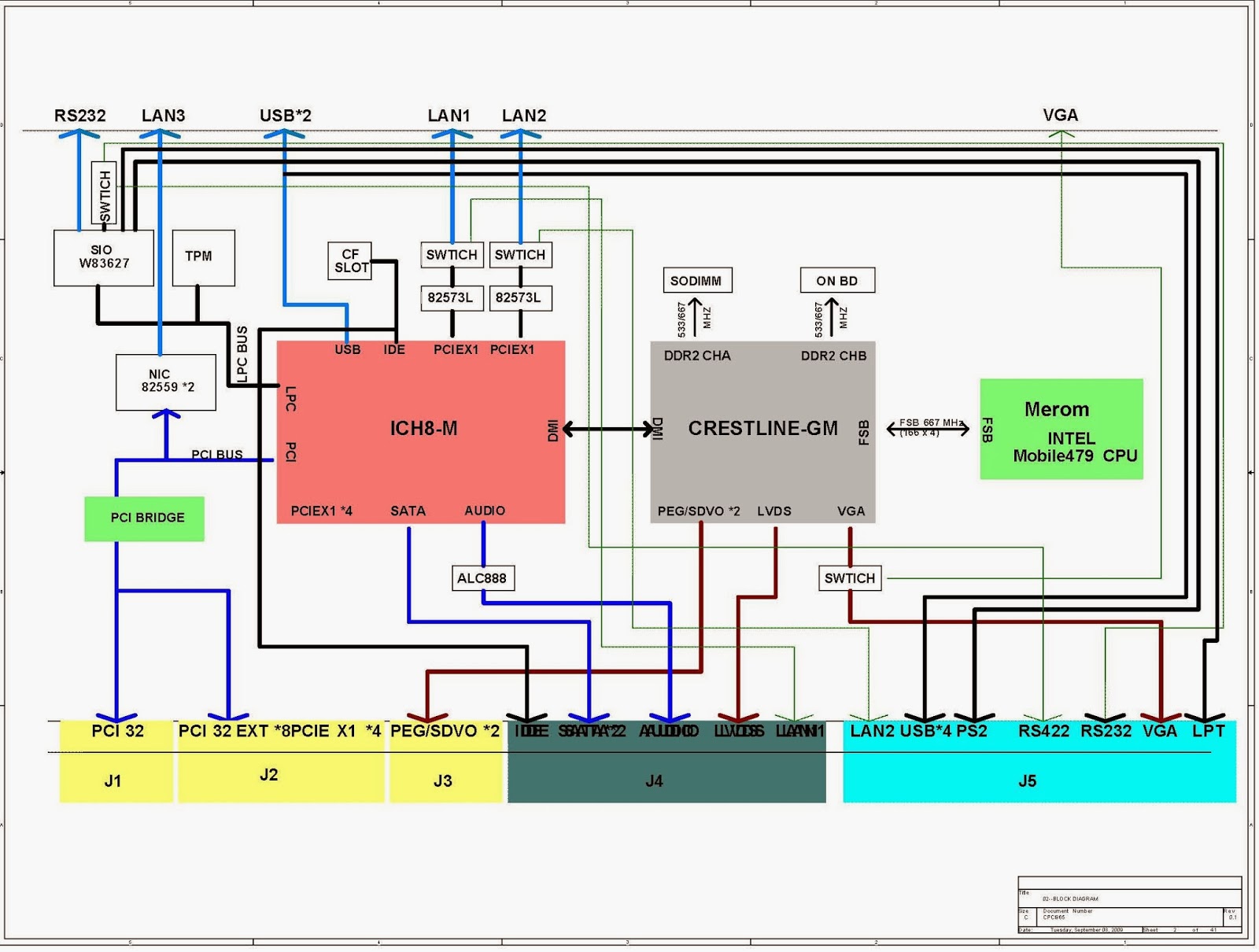Image resolution: width=1259 pixels, height=952 pixels.
Task: Click the CRESTLINE-GM chip label
Action: [762, 429]
